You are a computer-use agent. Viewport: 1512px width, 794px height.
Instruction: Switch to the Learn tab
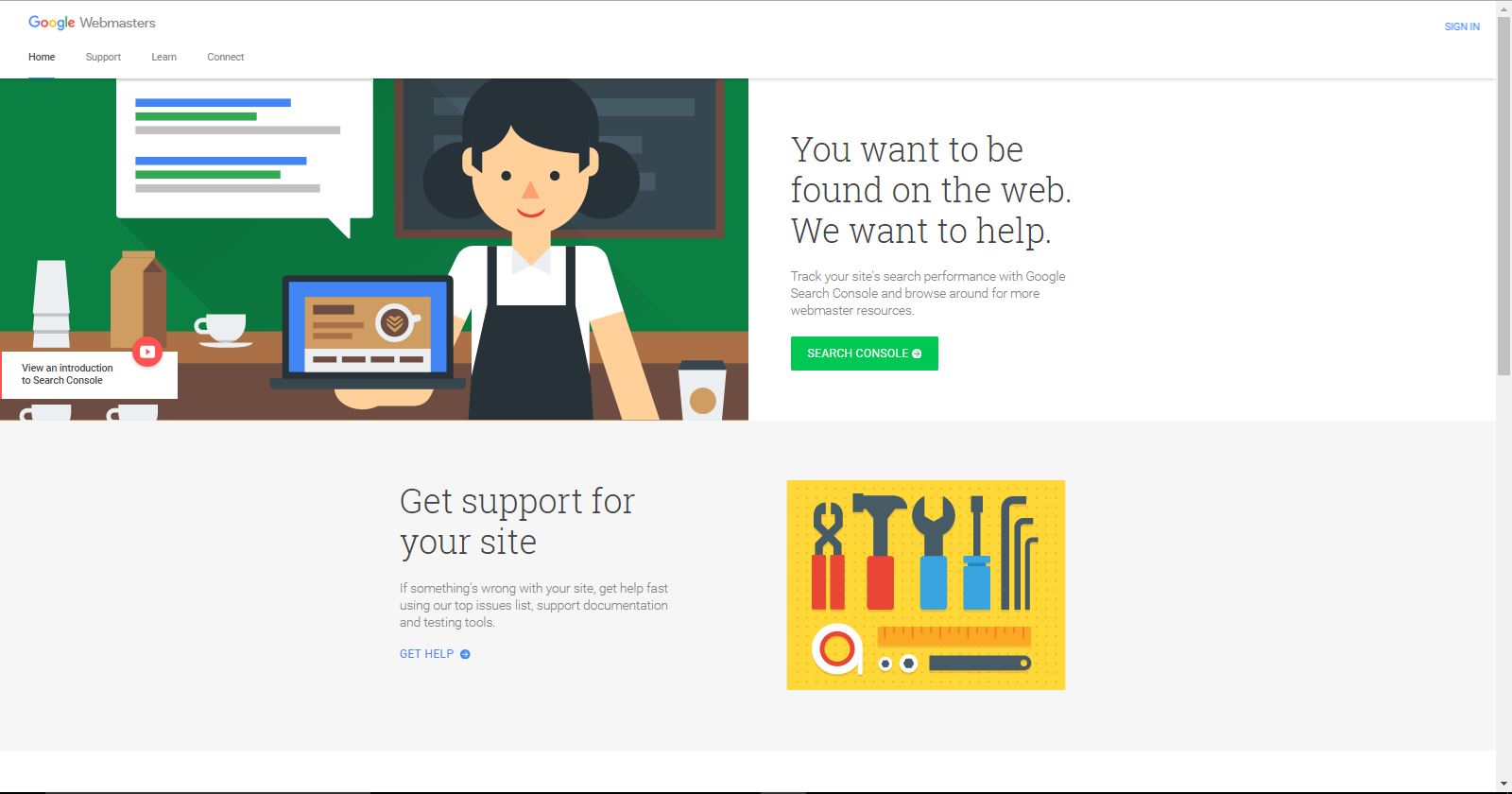(x=163, y=57)
